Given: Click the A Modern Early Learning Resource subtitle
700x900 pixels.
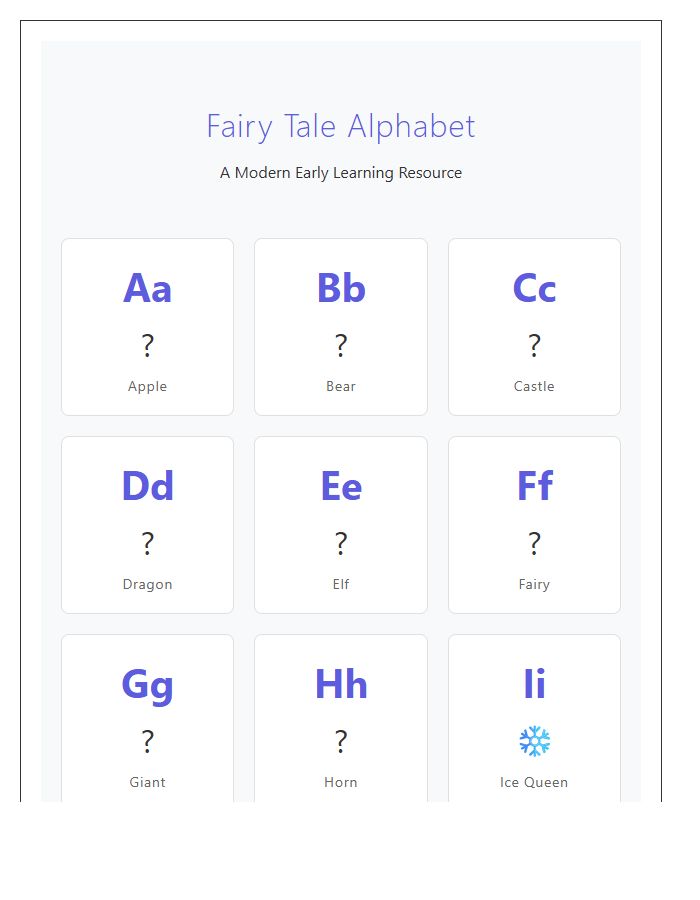Looking at the screenshot, I should (341, 172).
